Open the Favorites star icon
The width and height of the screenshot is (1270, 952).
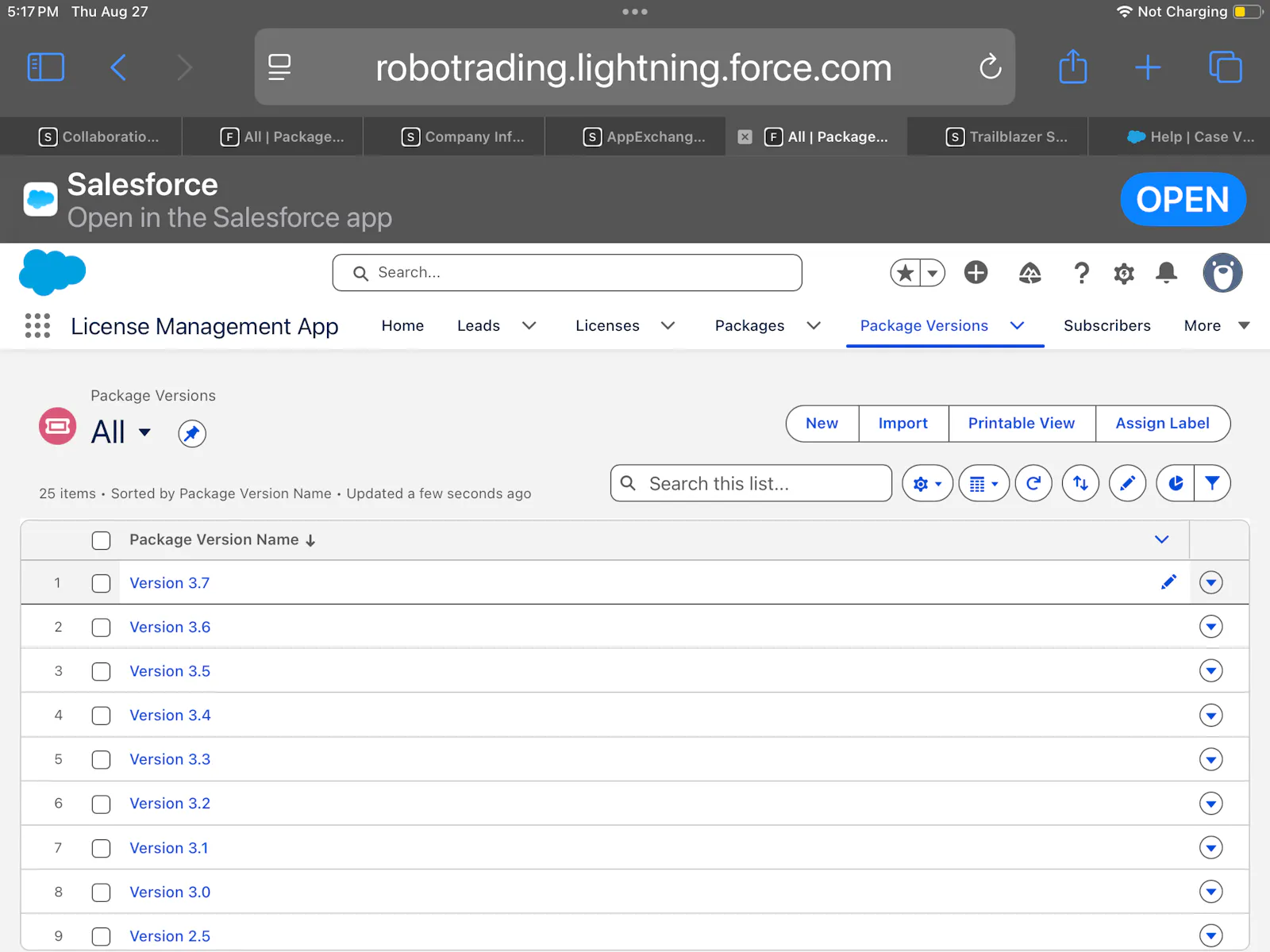[905, 273]
